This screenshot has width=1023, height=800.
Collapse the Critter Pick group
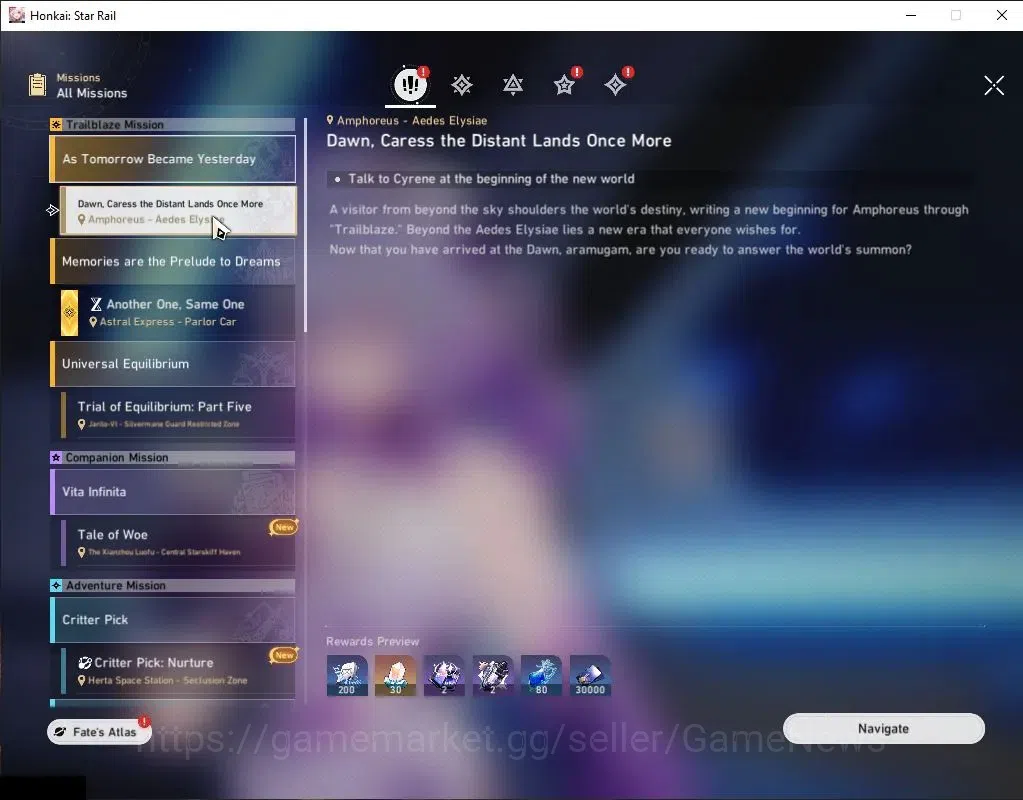[x=173, y=619]
